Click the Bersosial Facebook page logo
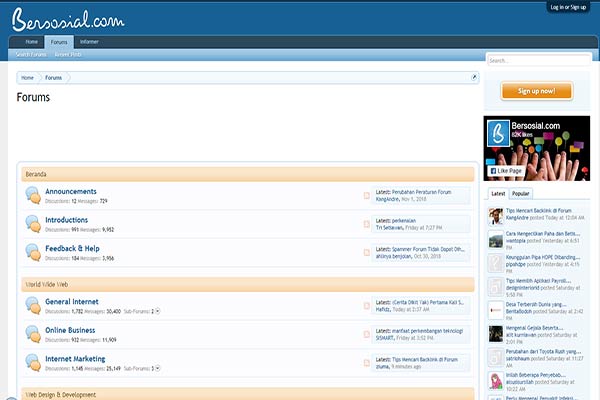 point(498,134)
